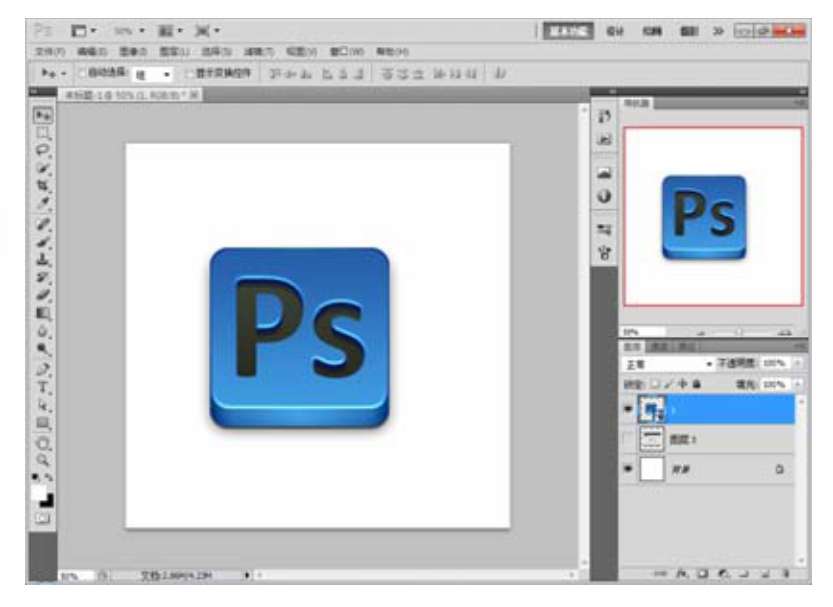Expand more workspaces double-arrow
The image size is (833, 607).
718,31
